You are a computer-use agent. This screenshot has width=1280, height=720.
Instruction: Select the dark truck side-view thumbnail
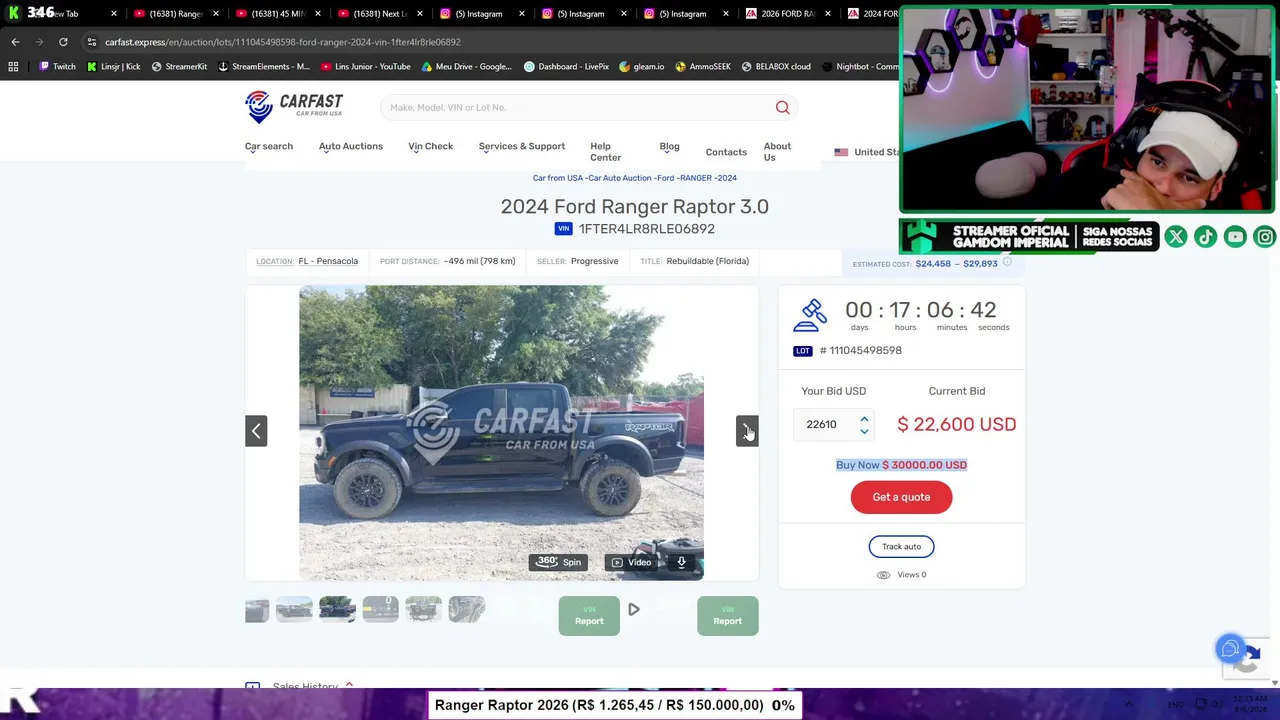coord(337,609)
